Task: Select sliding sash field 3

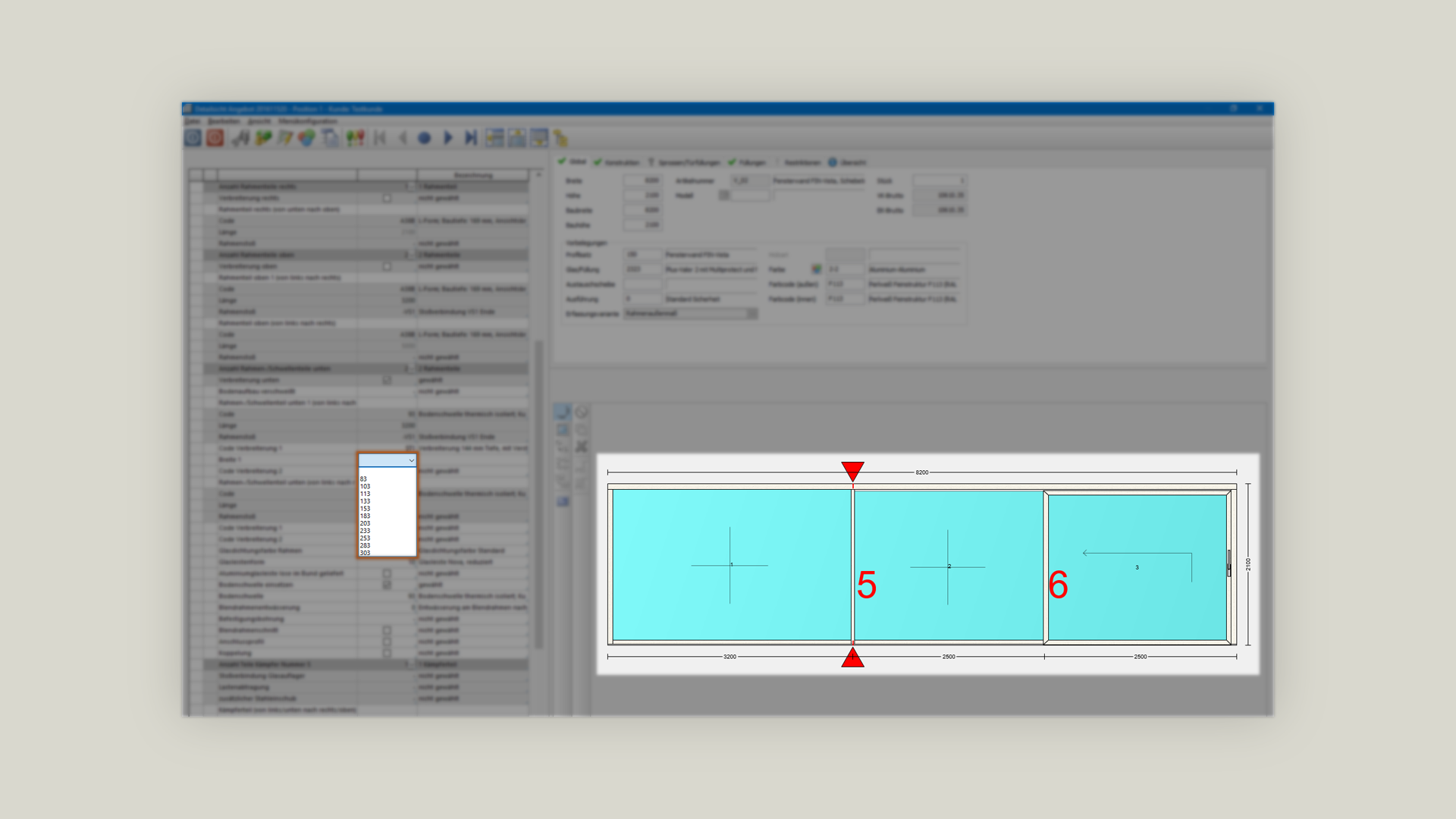Action: click(x=1137, y=567)
